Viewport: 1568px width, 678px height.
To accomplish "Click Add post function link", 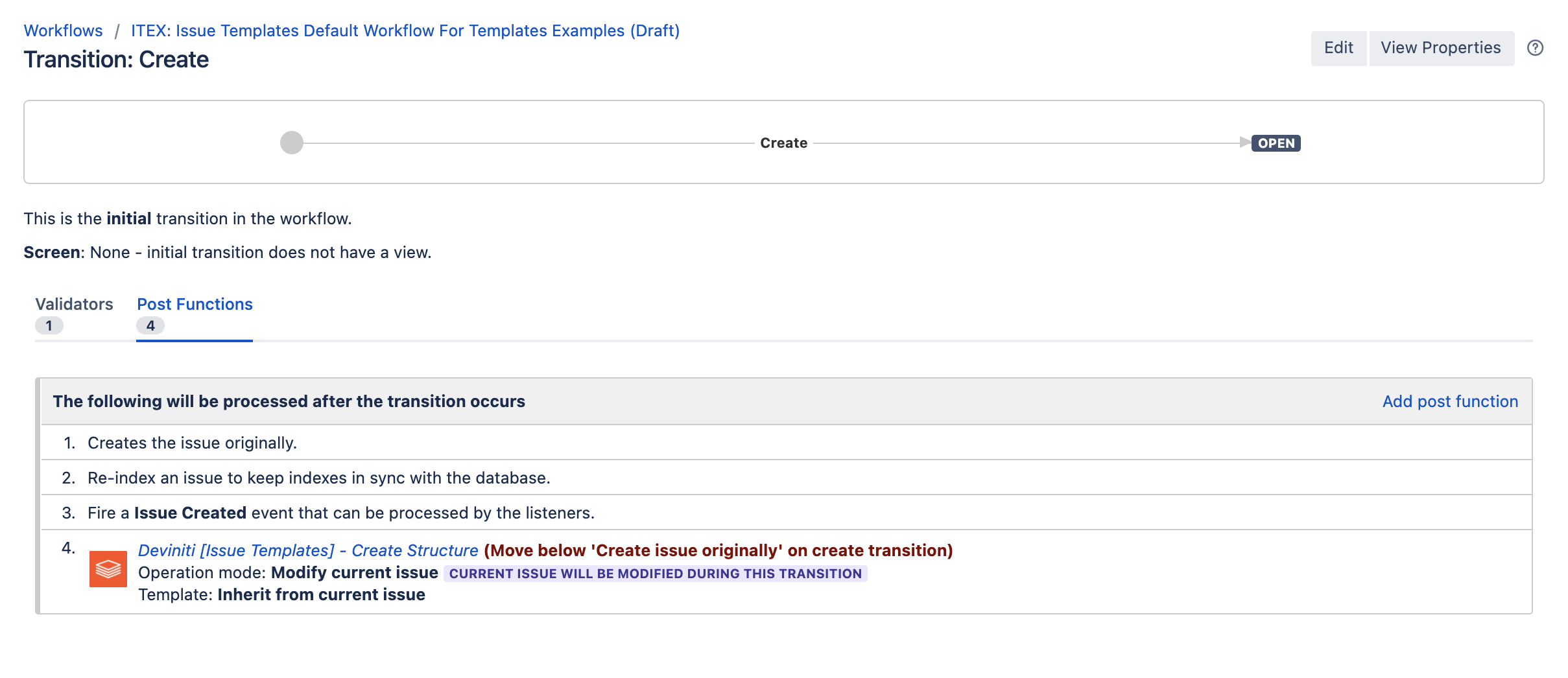I will click(1450, 401).
